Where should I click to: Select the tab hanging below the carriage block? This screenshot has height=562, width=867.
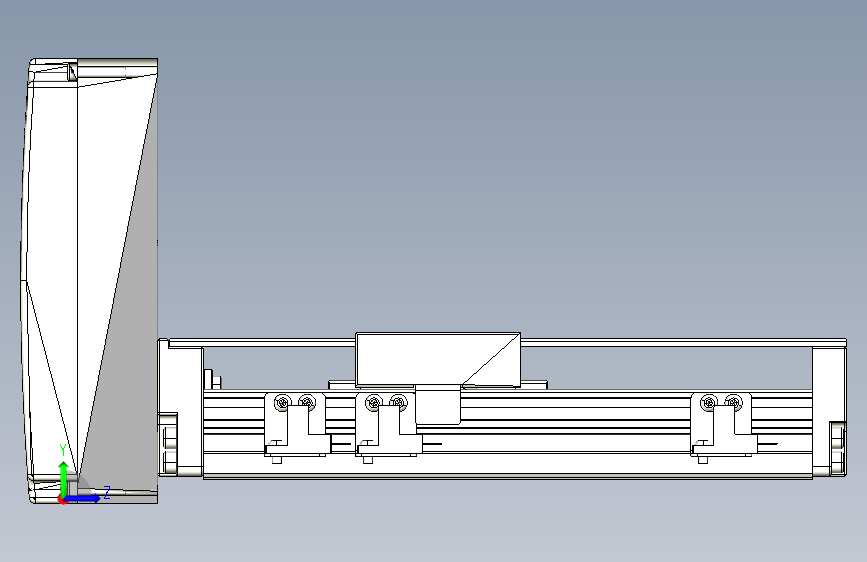click(438, 405)
